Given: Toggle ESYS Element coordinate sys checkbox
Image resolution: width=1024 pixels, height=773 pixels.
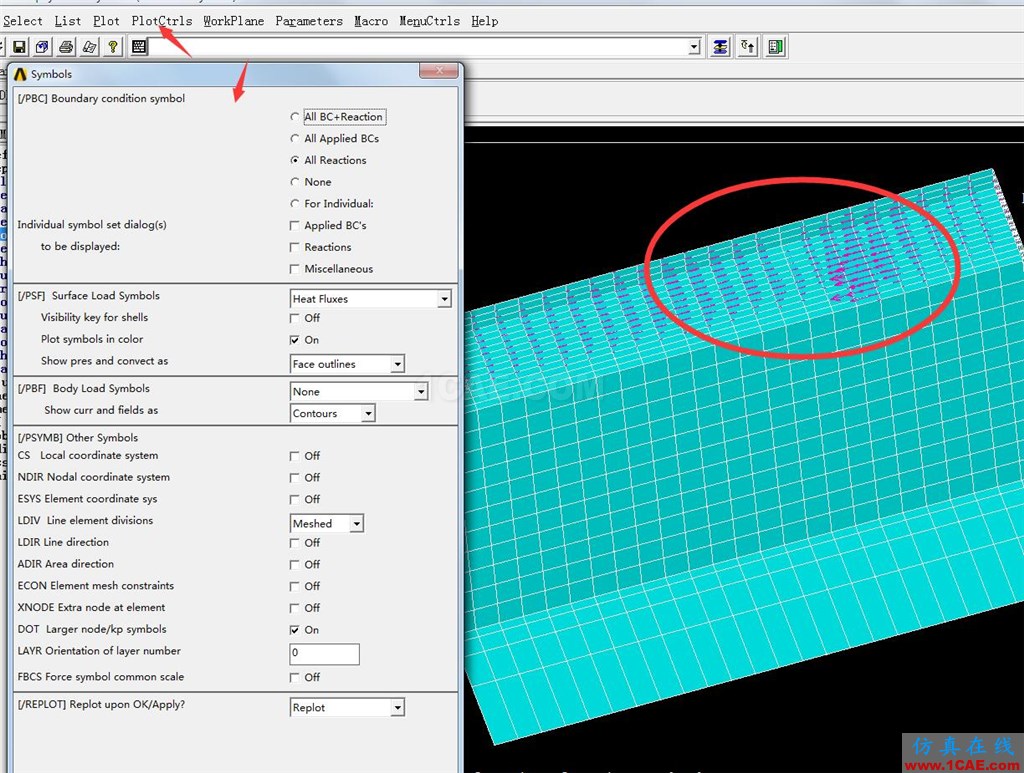Looking at the screenshot, I should (295, 499).
